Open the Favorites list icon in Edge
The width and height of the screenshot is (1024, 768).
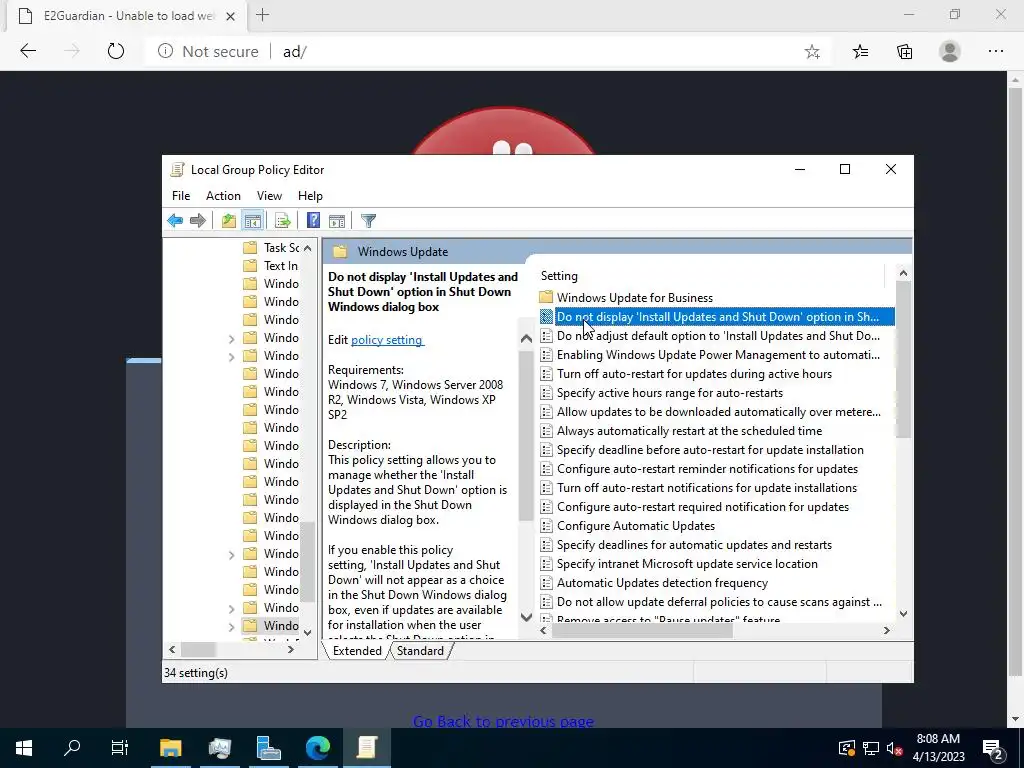click(861, 52)
